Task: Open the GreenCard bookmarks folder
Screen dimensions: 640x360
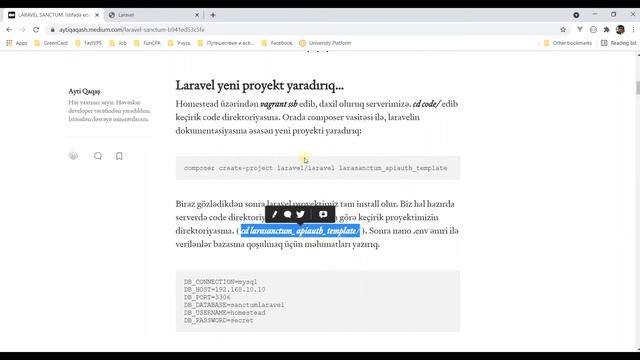Action: 51,43
